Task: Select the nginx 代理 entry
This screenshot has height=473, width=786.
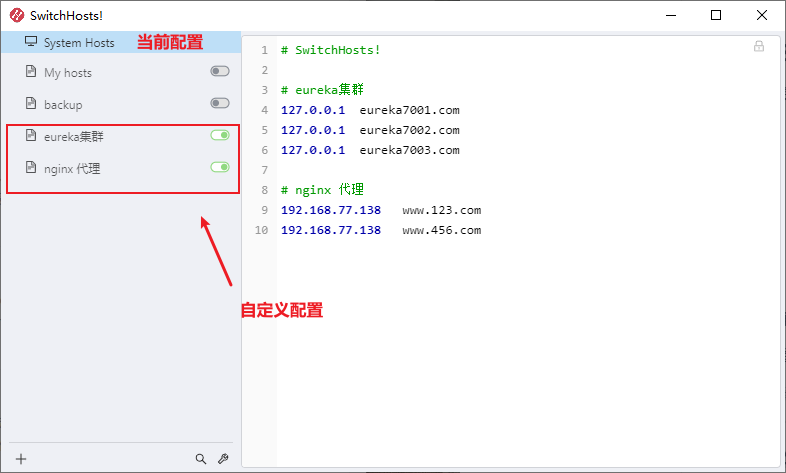Action: click(x=121, y=168)
